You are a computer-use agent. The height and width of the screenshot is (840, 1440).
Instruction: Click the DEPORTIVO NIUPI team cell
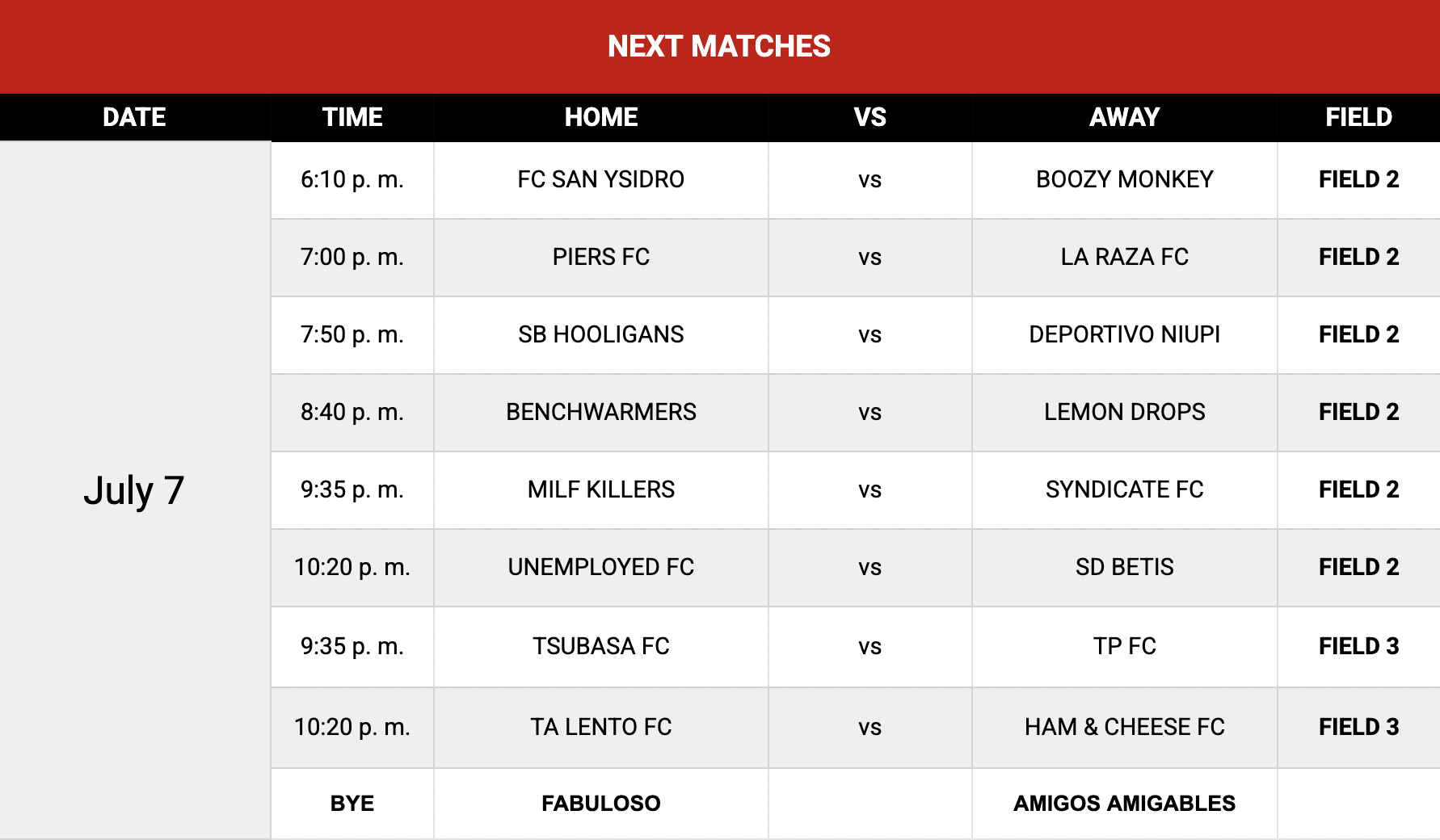tap(1124, 334)
